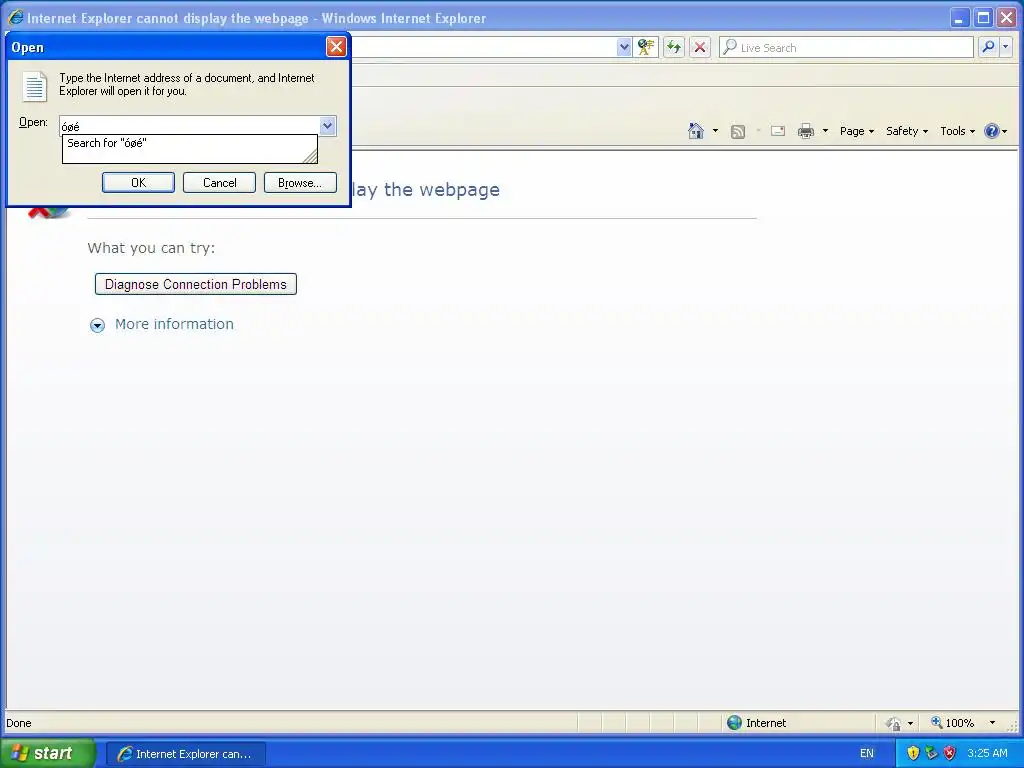Expand the Home button dropdown arrow
The image size is (1024, 768).
click(715, 131)
